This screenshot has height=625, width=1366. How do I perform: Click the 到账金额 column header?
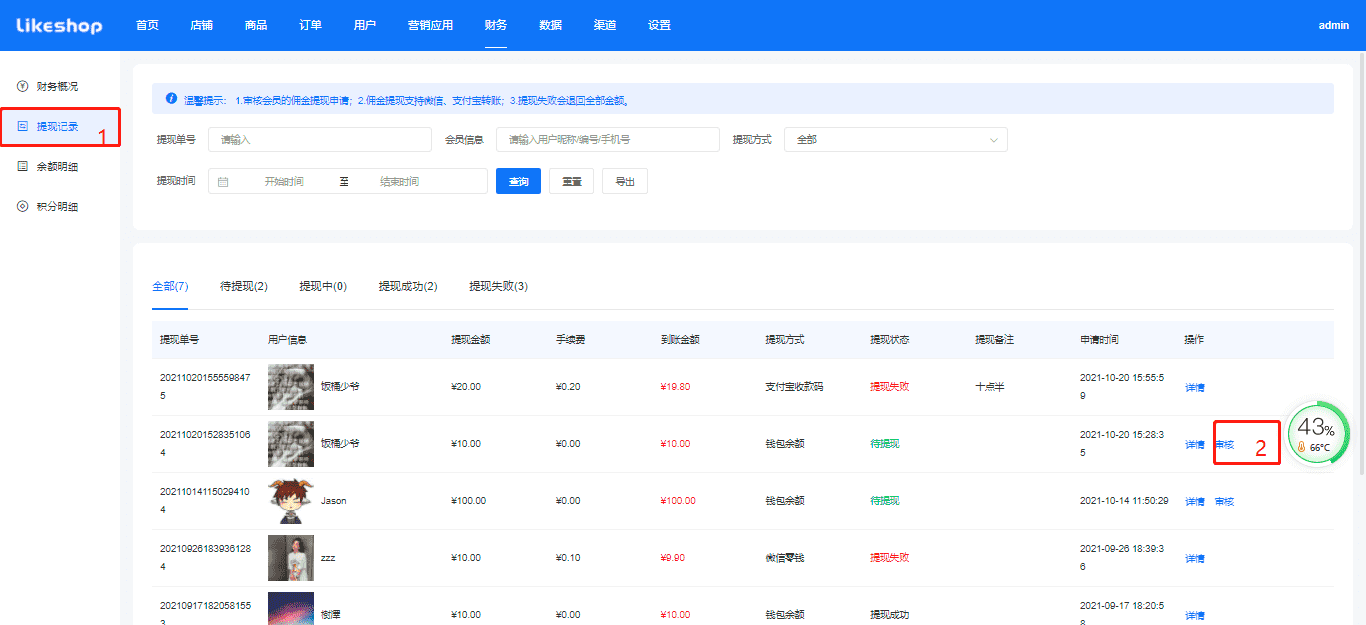coord(680,340)
